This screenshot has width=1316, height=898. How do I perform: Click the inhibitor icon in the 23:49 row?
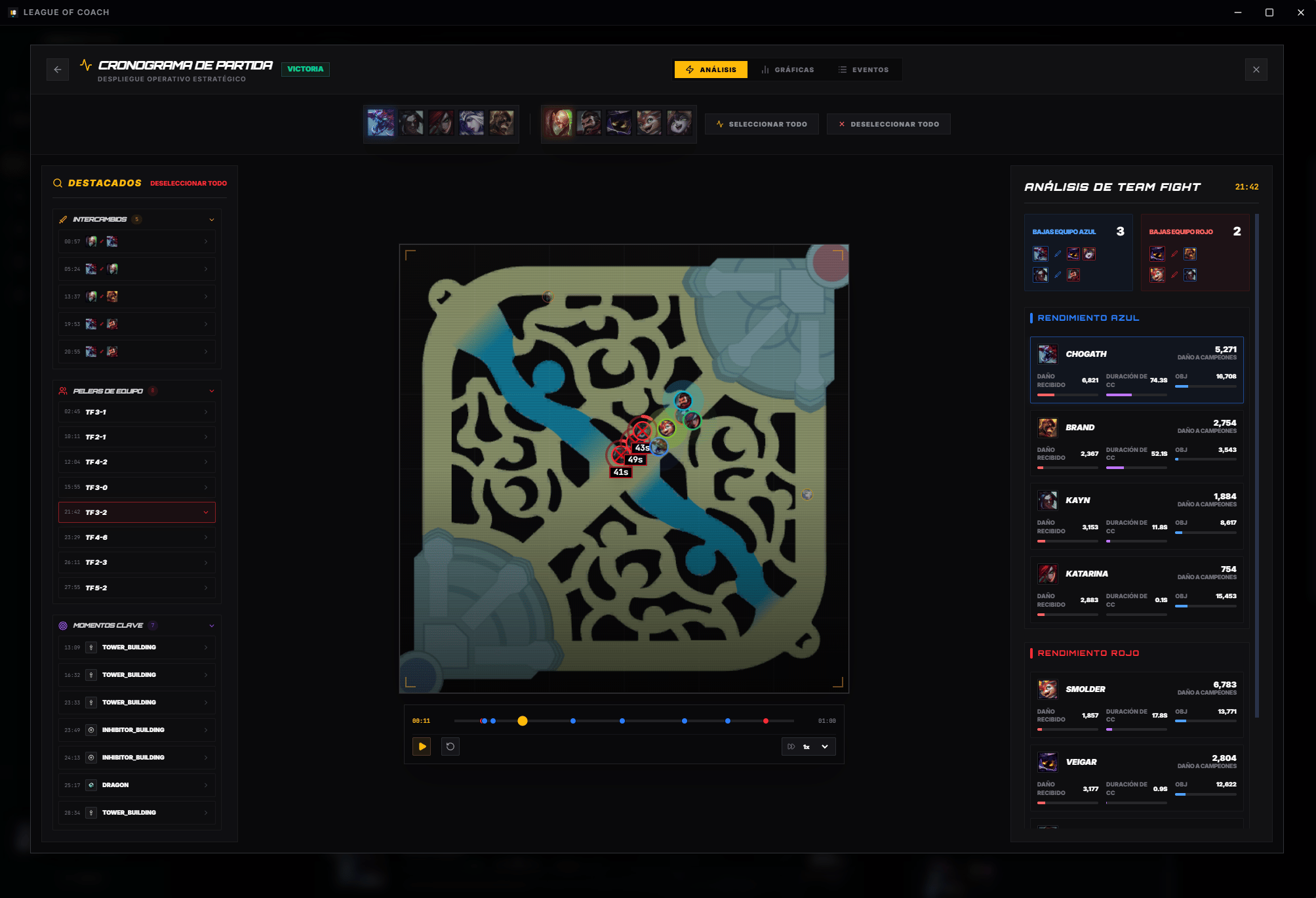pyautogui.click(x=91, y=730)
